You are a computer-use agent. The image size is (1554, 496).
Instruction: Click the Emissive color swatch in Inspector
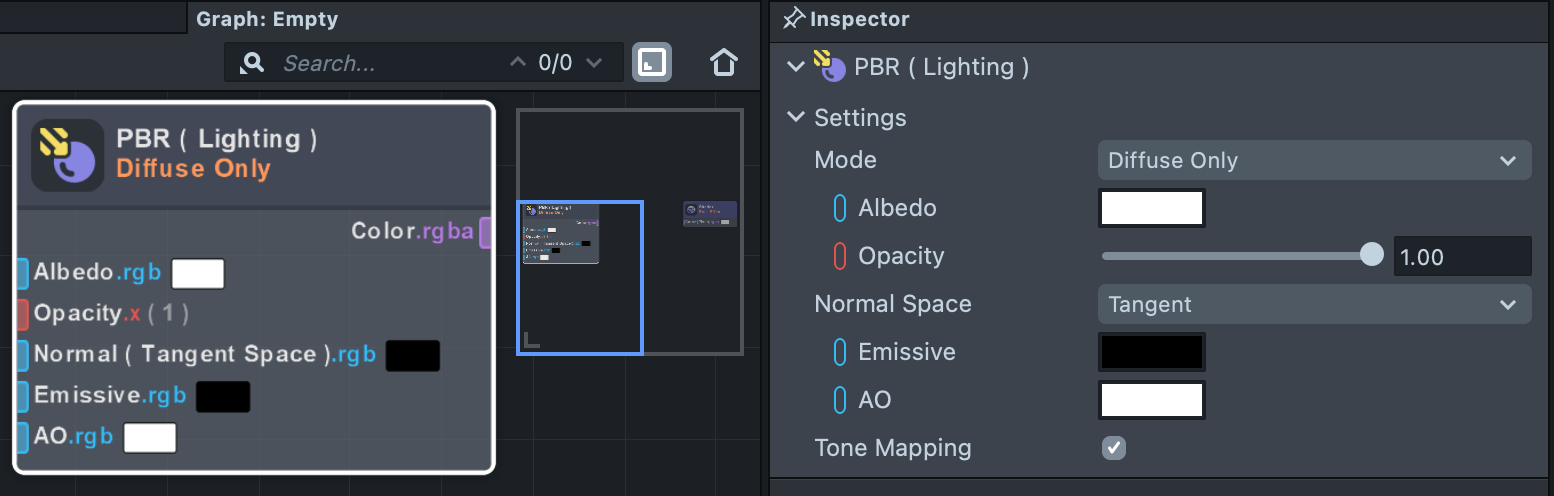point(1151,352)
